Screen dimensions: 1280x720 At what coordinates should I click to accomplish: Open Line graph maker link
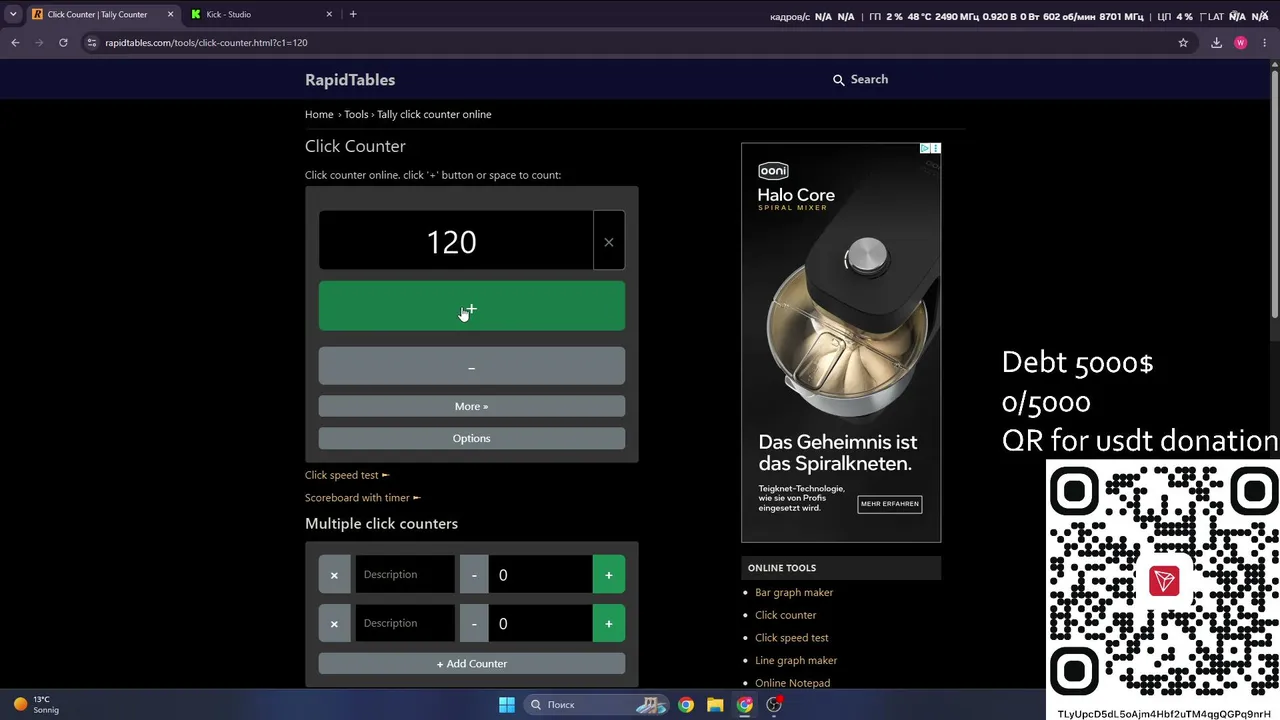point(796,660)
